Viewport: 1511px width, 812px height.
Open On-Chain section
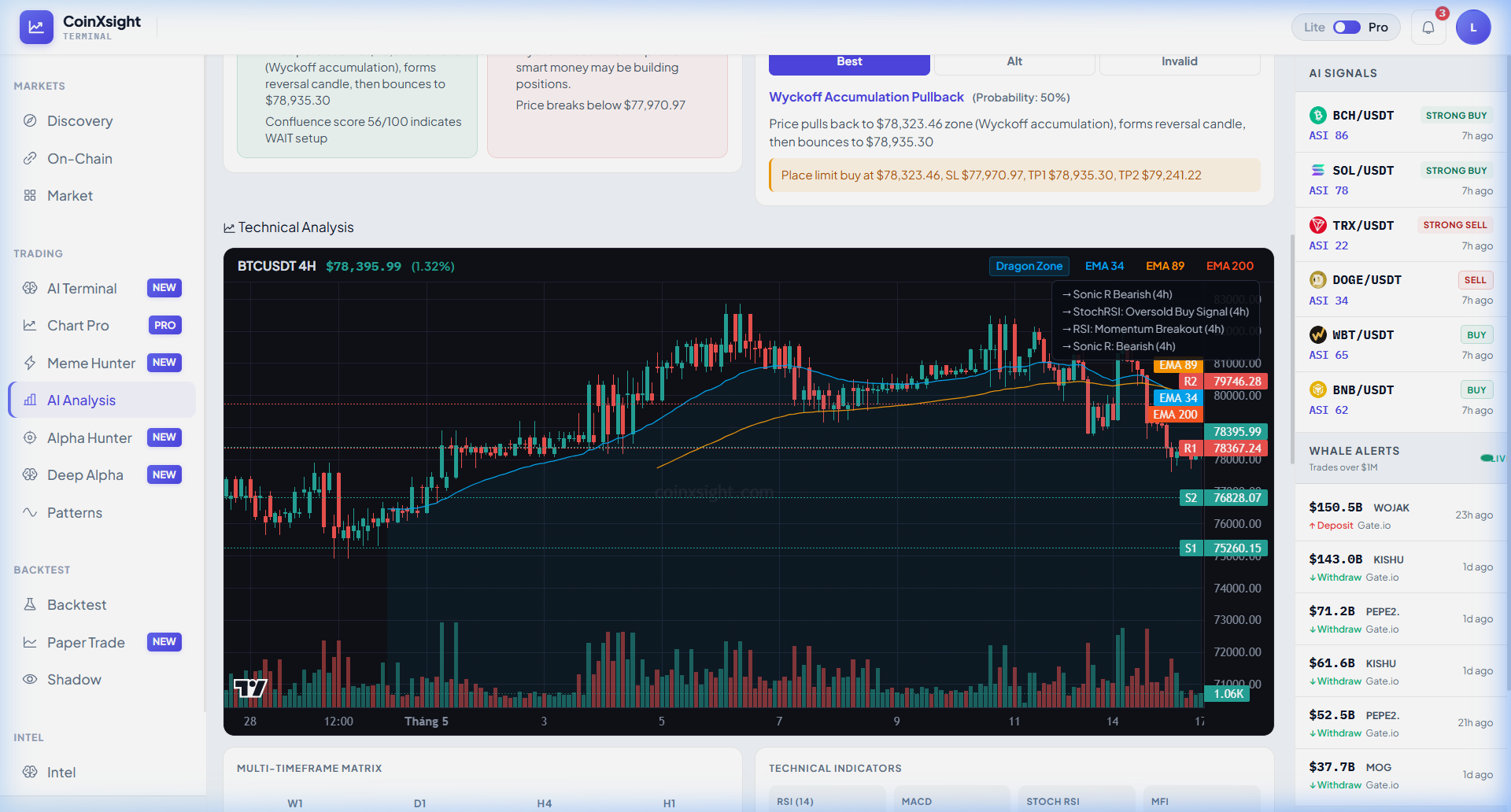pos(102,159)
